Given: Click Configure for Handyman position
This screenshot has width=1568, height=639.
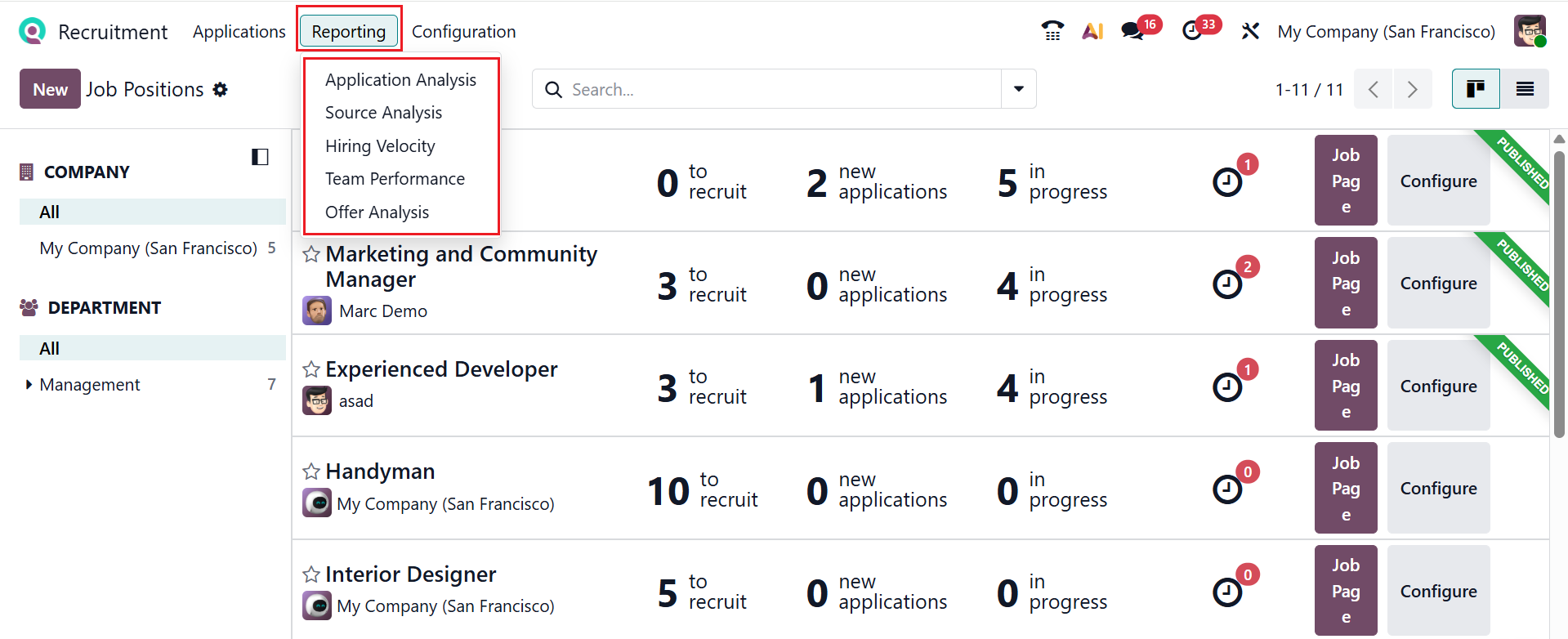Looking at the screenshot, I should coord(1438,489).
